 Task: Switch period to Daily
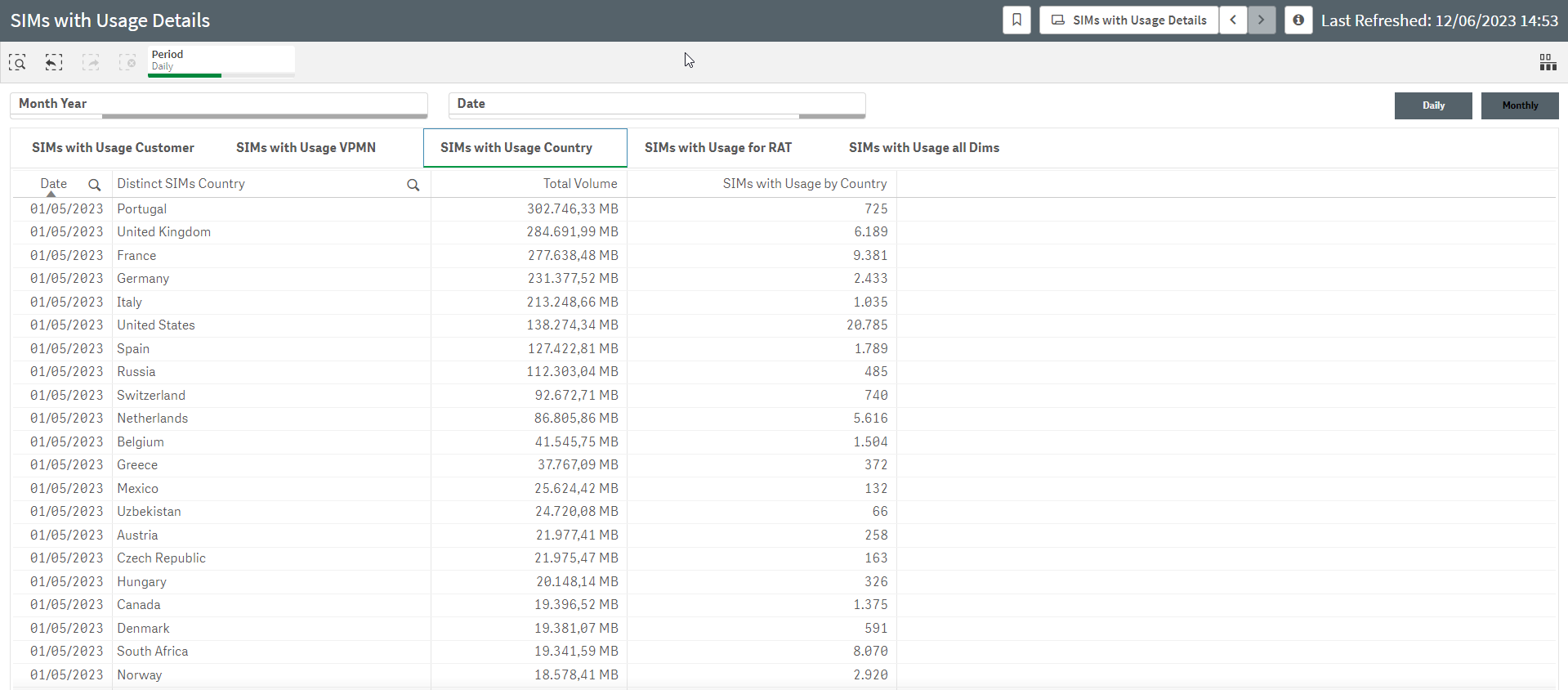click(1432, 105)
